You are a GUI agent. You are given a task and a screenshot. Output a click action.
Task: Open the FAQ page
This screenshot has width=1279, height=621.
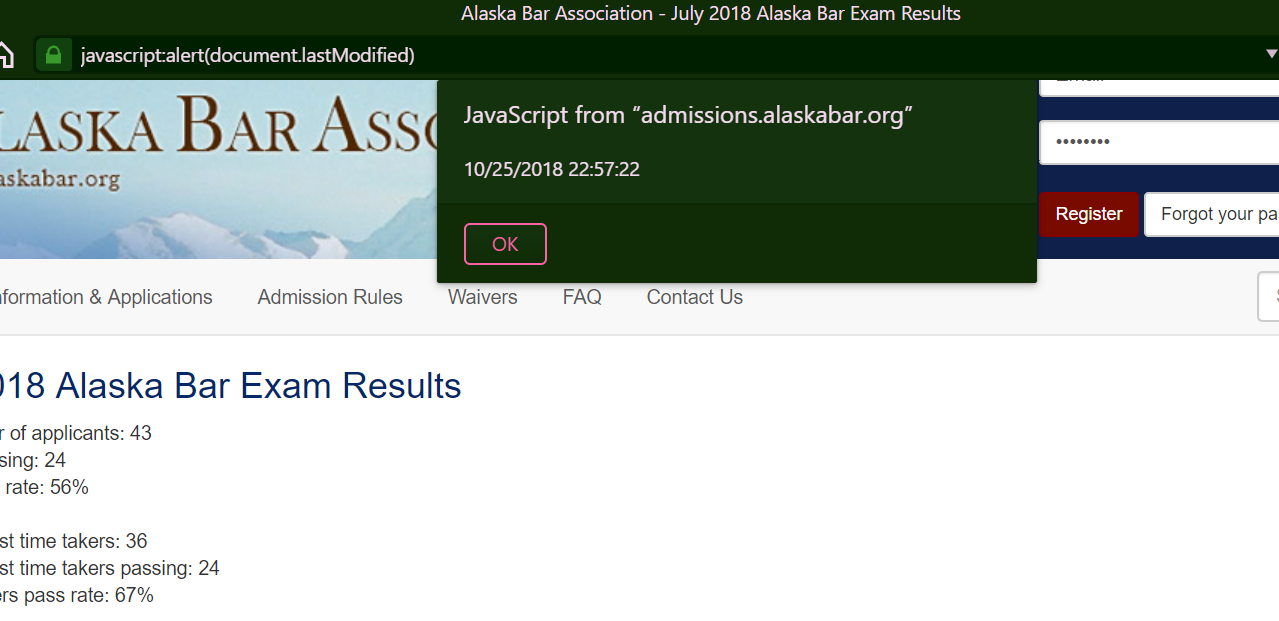pos(582,297)
